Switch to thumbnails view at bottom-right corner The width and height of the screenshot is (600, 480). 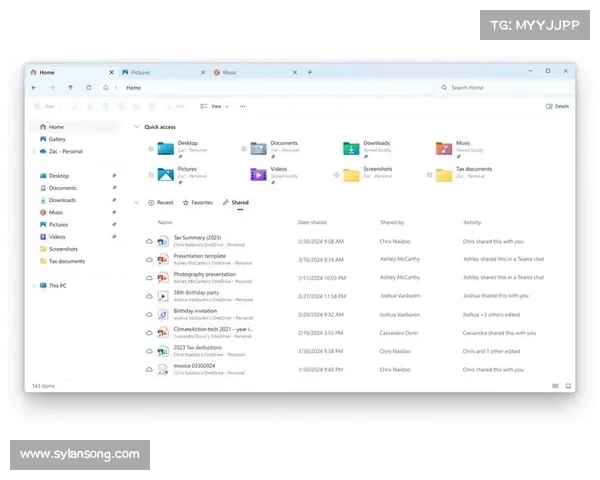pos(568,385)
